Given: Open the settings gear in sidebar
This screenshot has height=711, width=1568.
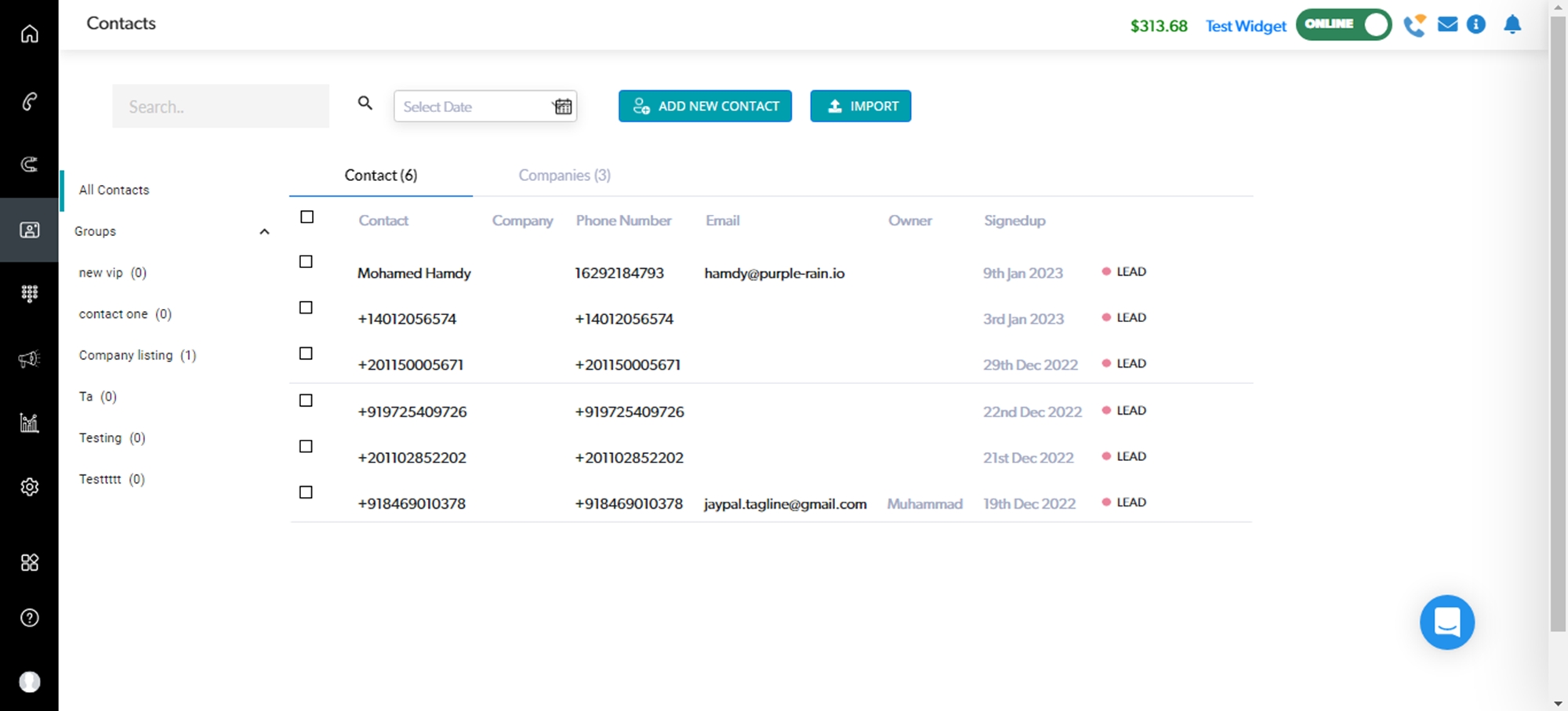Looking at the screenshot, I should click(29, 487).
